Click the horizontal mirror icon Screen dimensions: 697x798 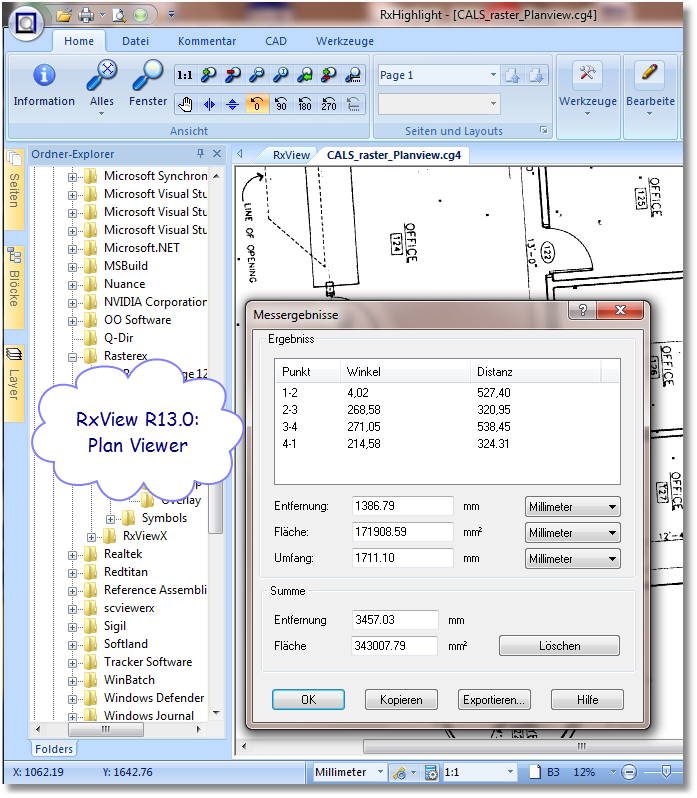point(209,104)
